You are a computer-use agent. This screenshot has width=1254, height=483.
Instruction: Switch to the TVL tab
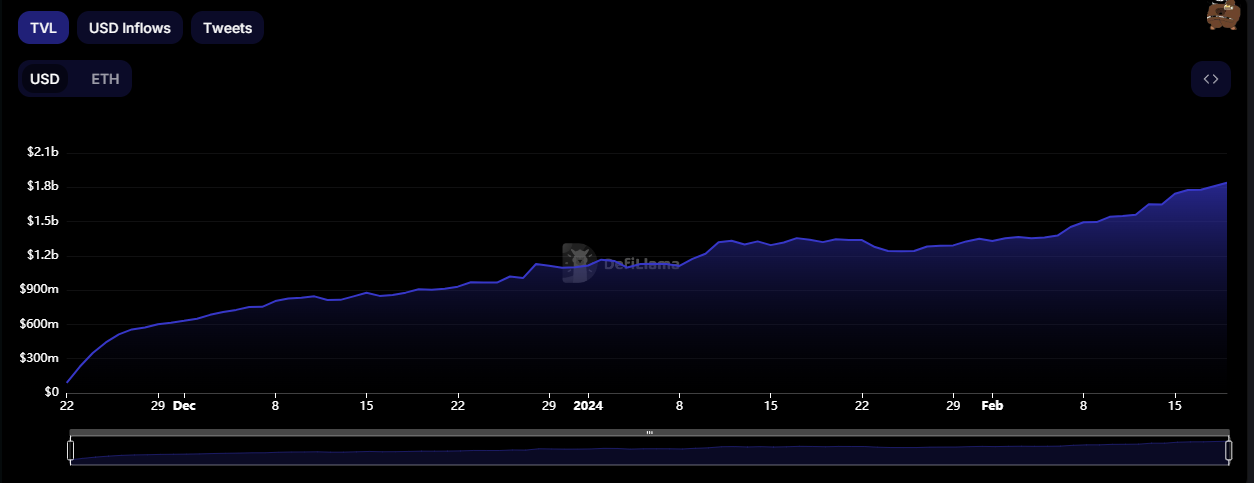click(43, 28)
